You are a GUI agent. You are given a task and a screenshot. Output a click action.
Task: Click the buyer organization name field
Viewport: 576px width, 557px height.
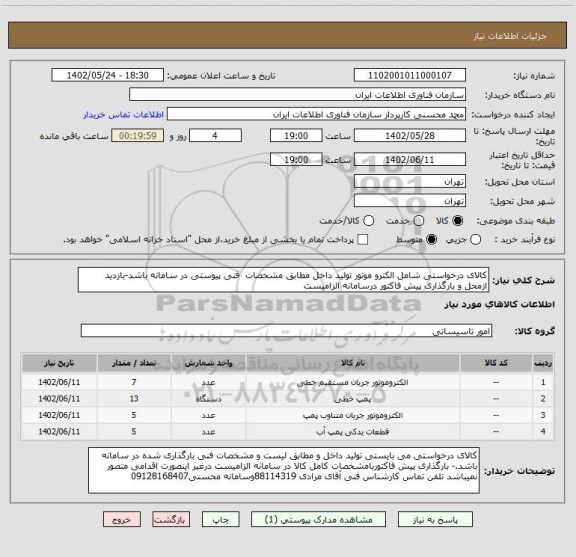point(298,95)
